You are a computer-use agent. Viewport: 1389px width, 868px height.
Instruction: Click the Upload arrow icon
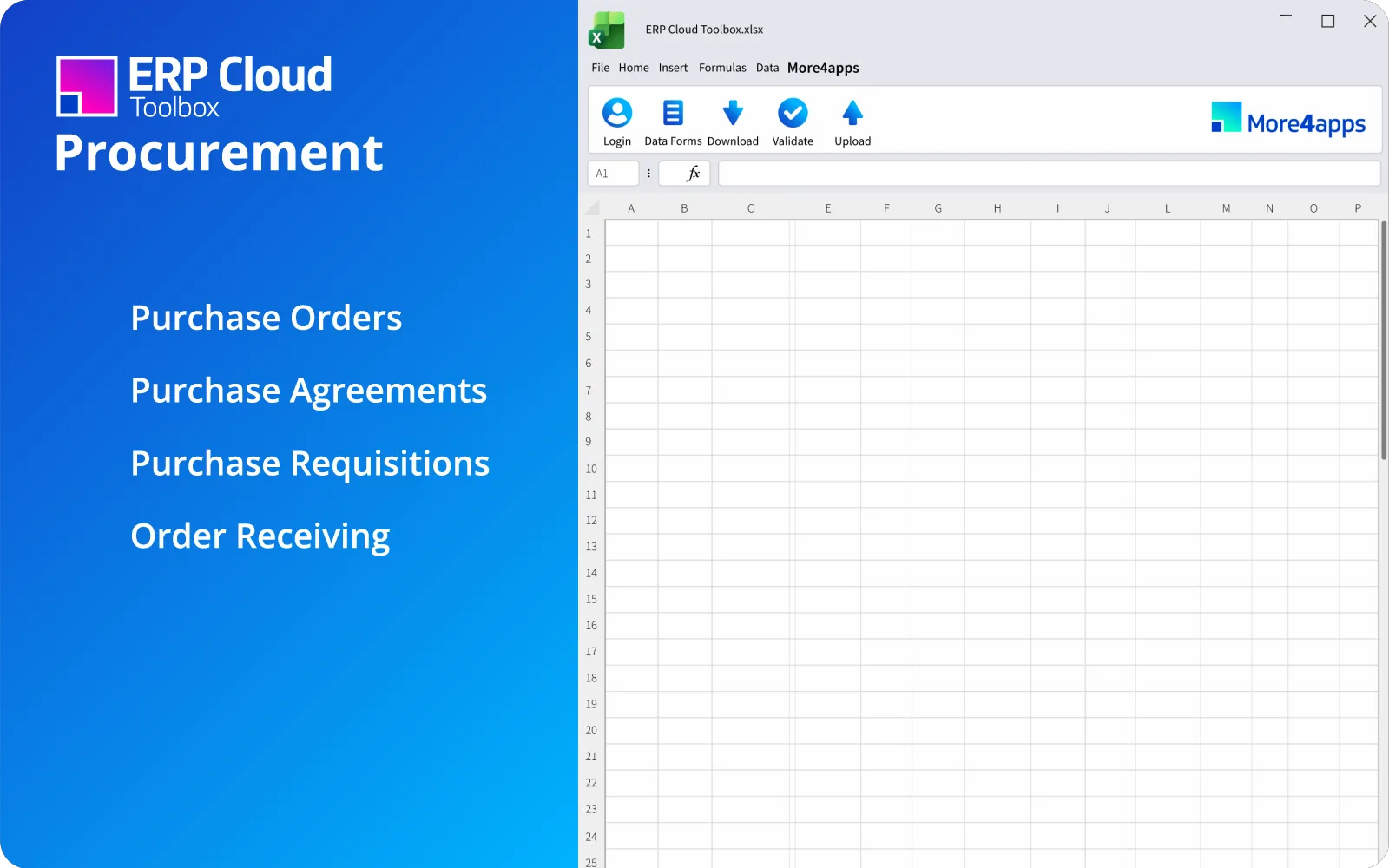(x=852, y=113)
